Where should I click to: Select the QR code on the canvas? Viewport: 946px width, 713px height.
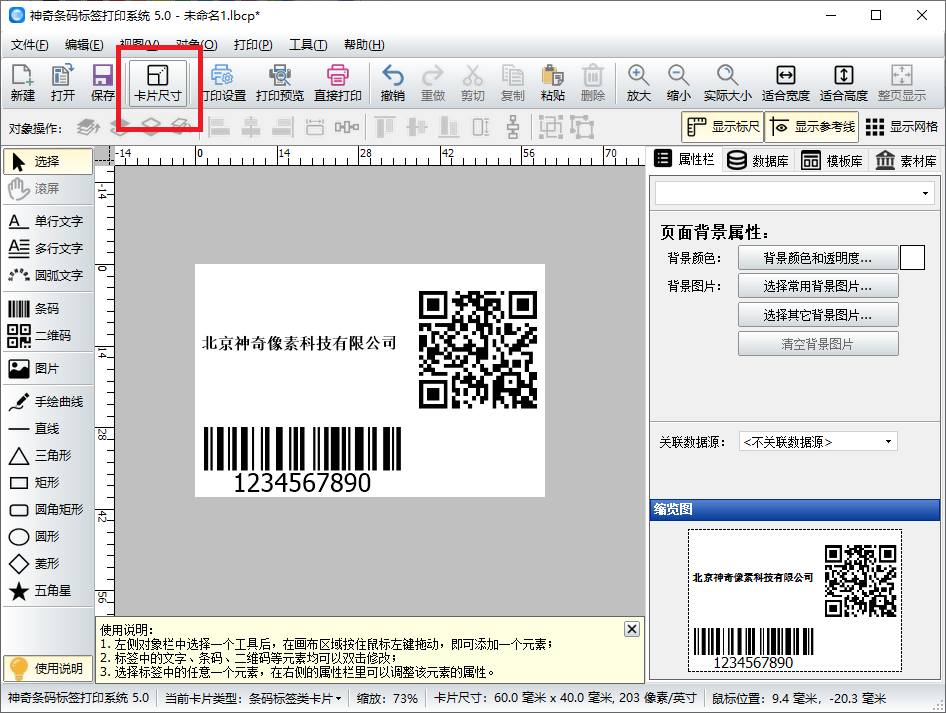pyautogui.click(x=478, y=350)
